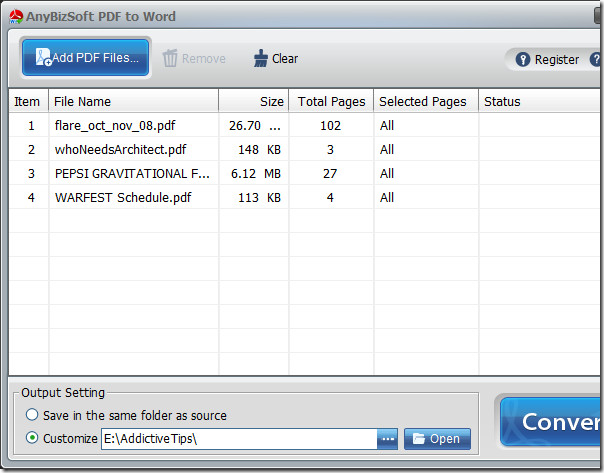
Task: Sort list by File Name column header
Action: 133,101
